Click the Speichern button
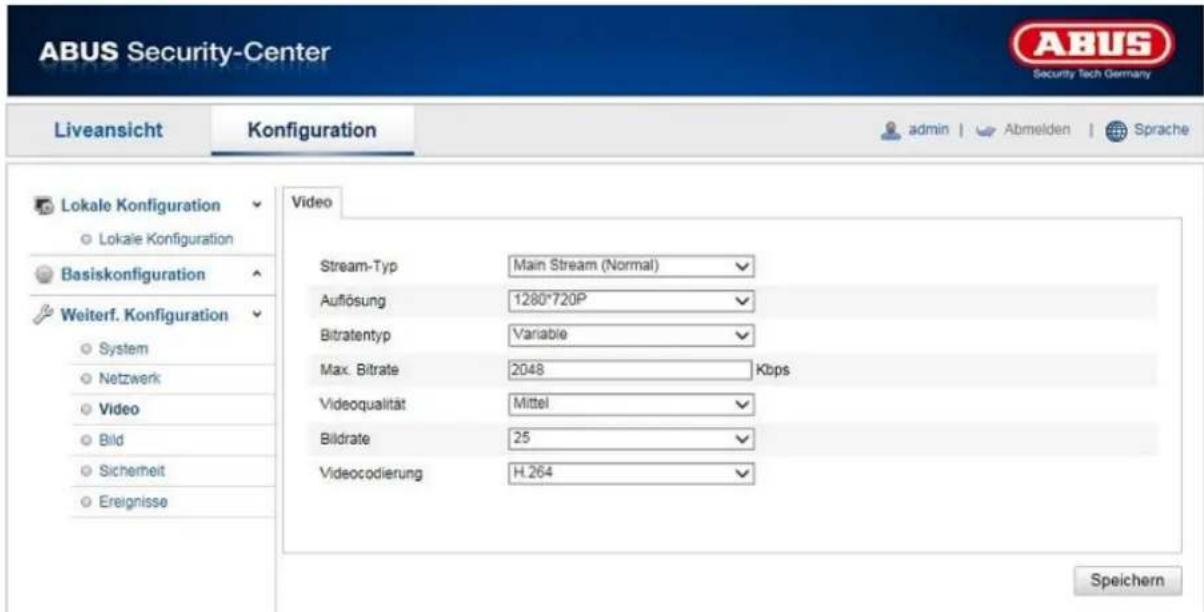The image size is (1204, 612). 1127,579
